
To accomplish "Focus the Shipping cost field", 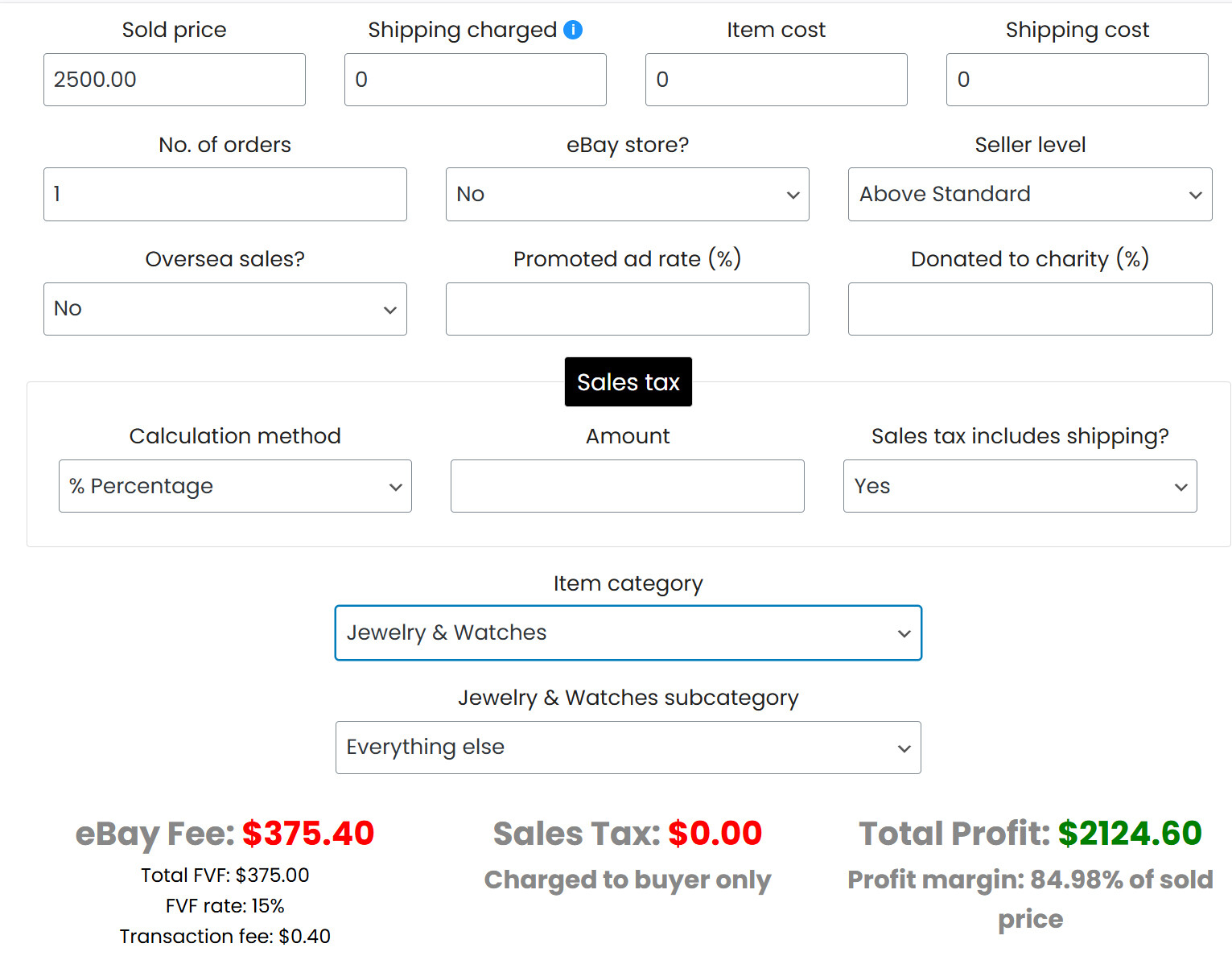I will pyautogui.click(x=1077, y=80).
